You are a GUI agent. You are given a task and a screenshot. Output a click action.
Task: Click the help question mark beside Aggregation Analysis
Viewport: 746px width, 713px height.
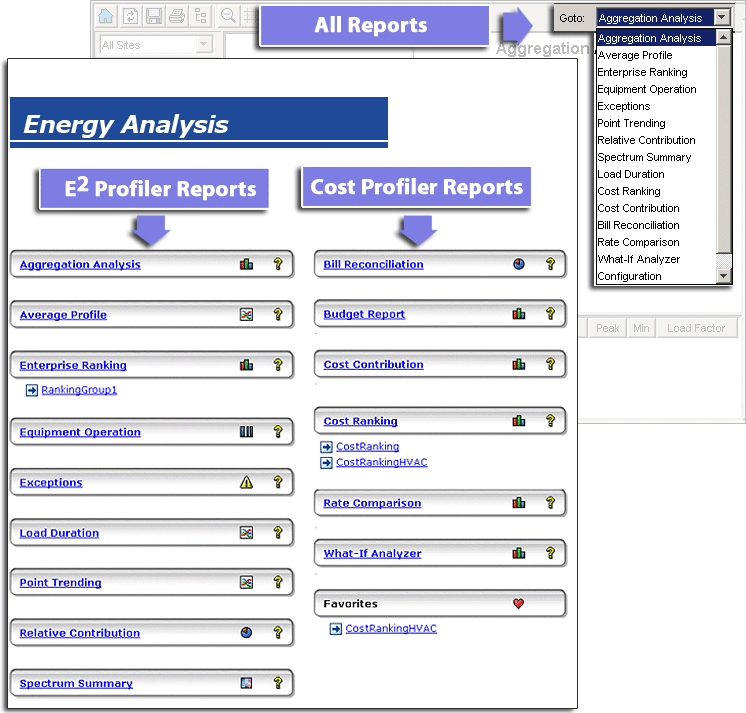pyautogui.click(x=278, y=265)
